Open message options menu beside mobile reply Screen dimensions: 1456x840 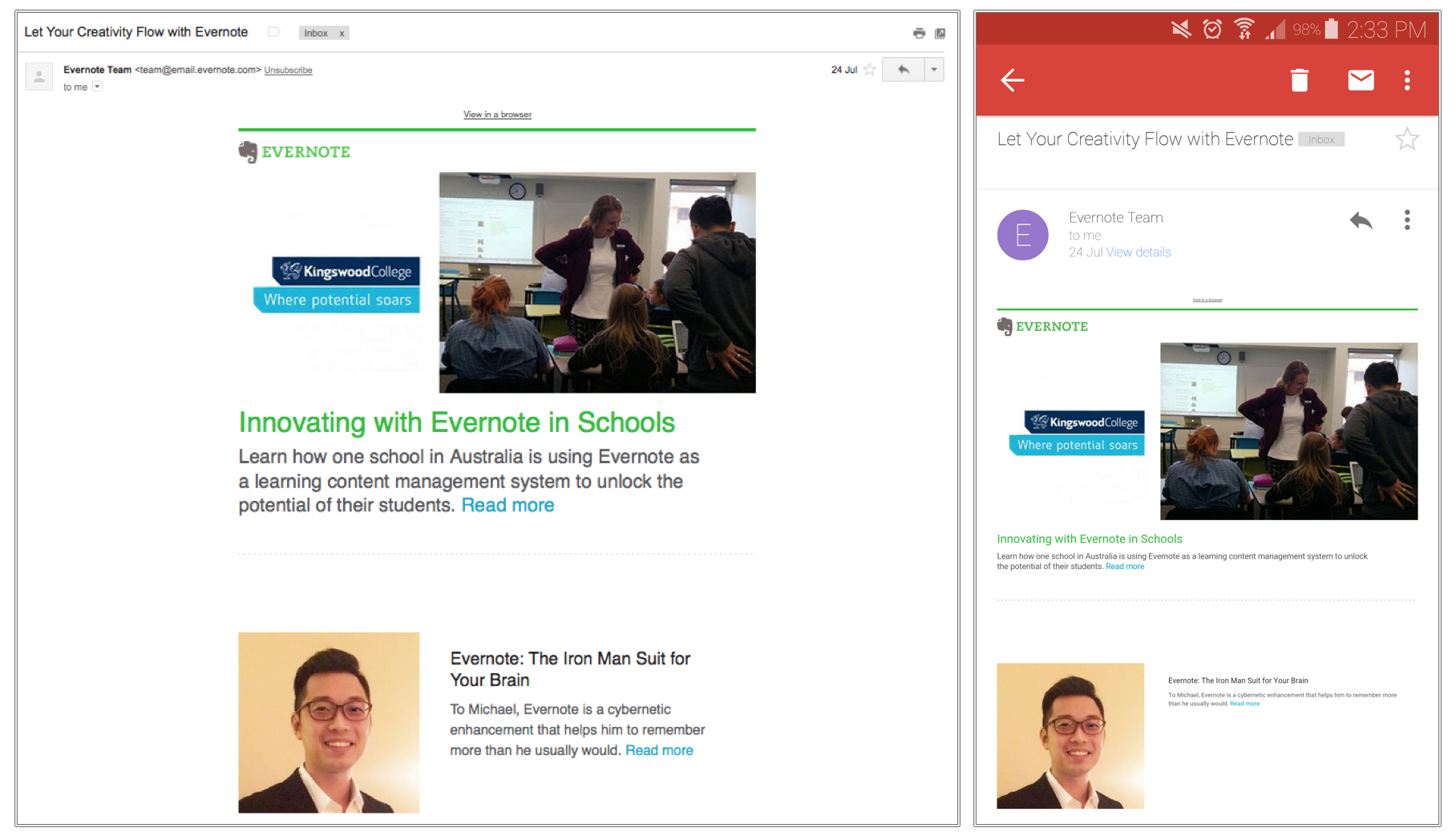click(1407, 220)
